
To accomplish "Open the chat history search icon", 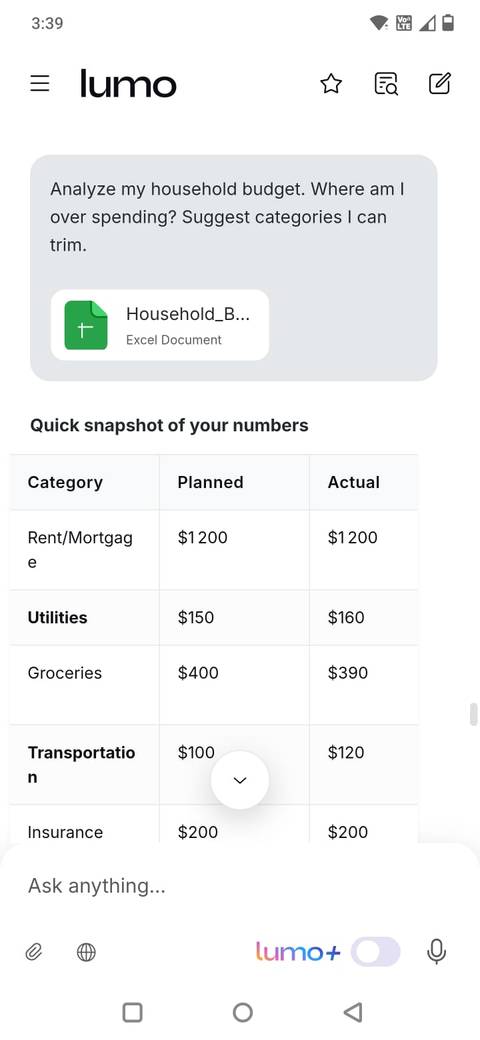I will click(386, 84).
